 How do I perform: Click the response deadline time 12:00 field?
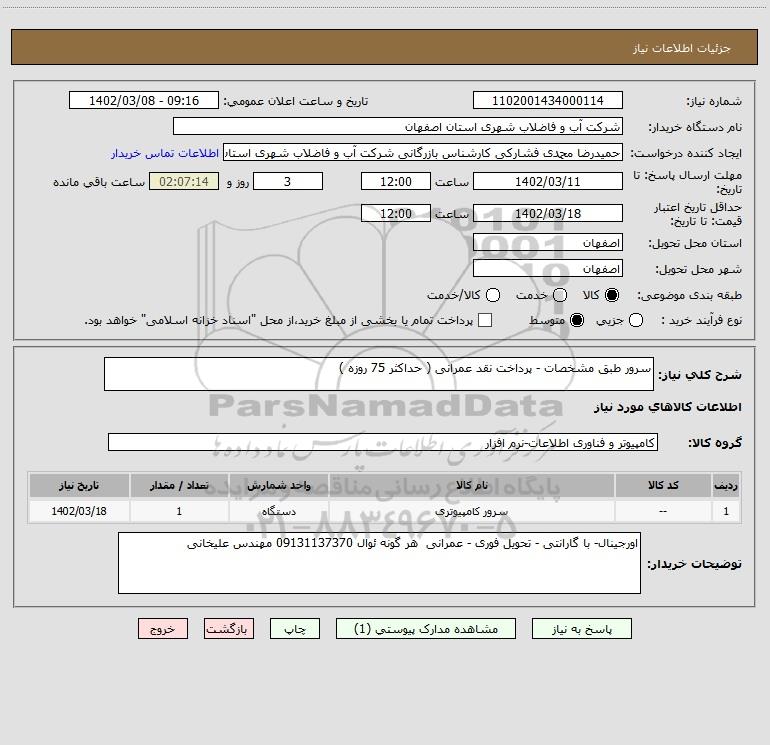pyautogui.click(x=396, y=181)
